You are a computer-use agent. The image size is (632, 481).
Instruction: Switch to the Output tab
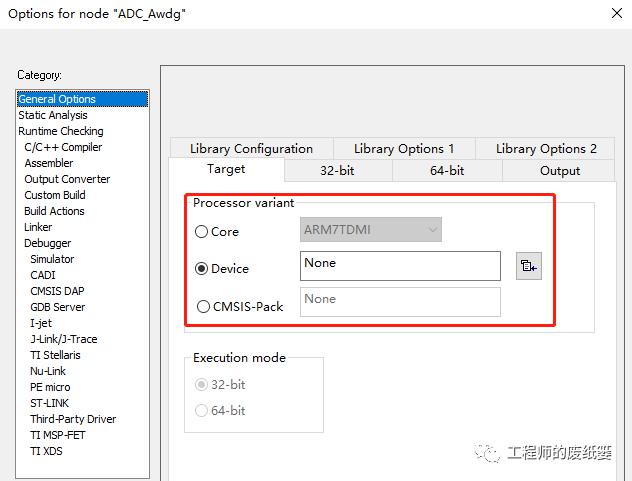(560, 171)
